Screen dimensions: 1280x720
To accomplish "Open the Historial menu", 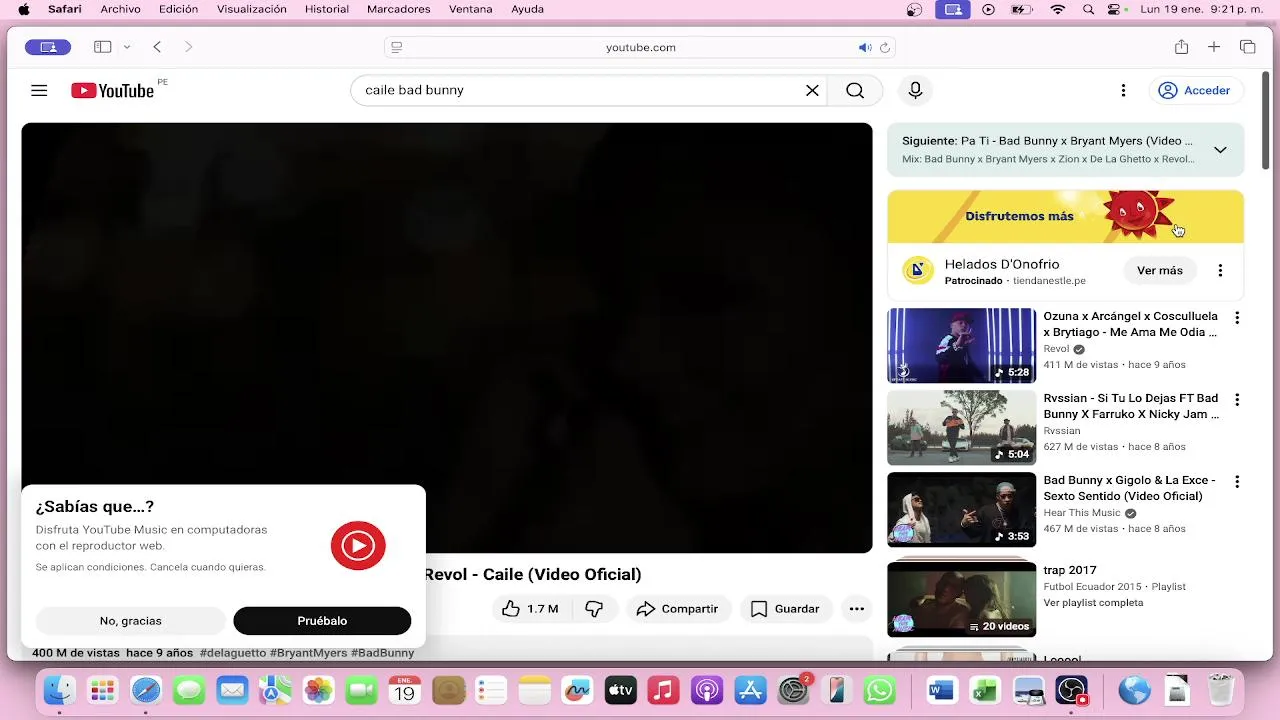I will 327,9.
